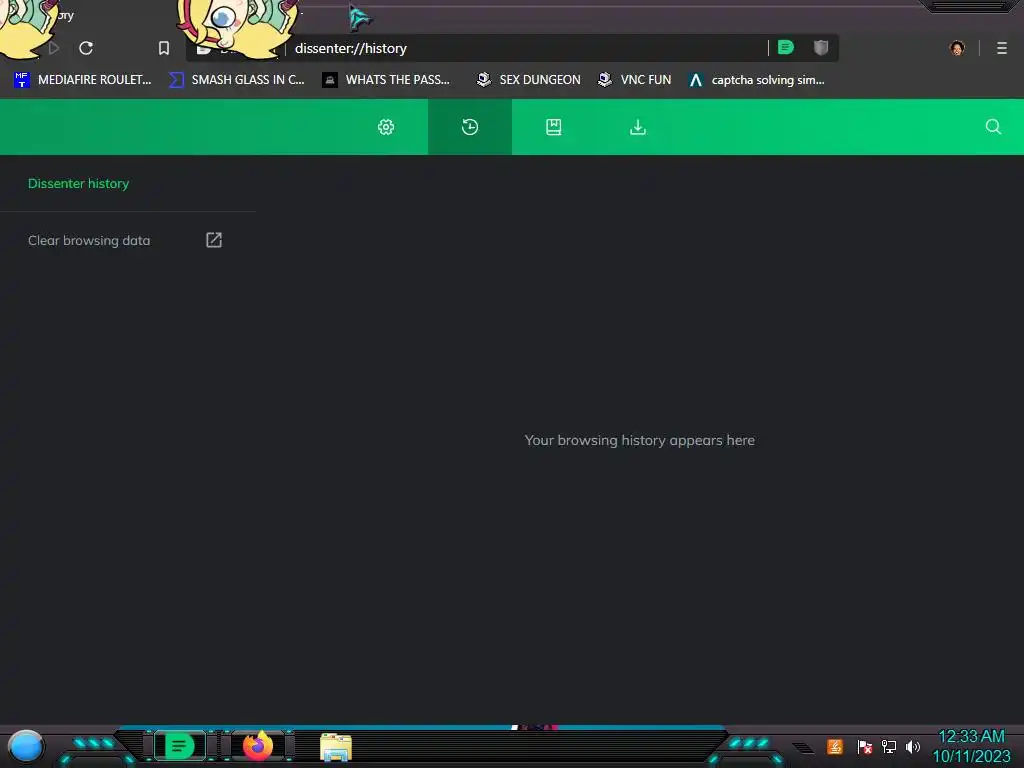Open File Explorer from the taskbar

pyautogui.click(x=336, y=746)
